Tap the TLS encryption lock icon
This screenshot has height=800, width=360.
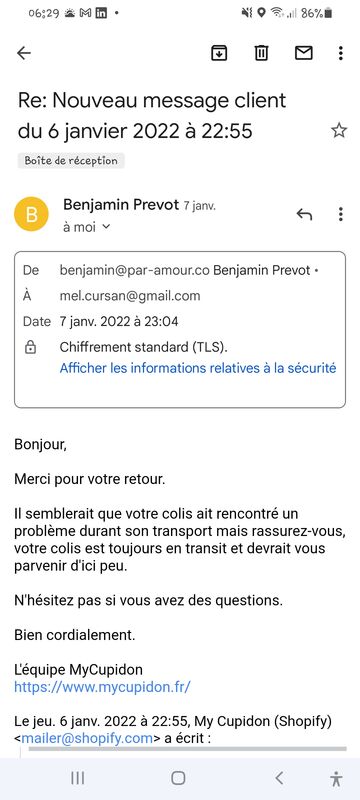click(31, 348)
